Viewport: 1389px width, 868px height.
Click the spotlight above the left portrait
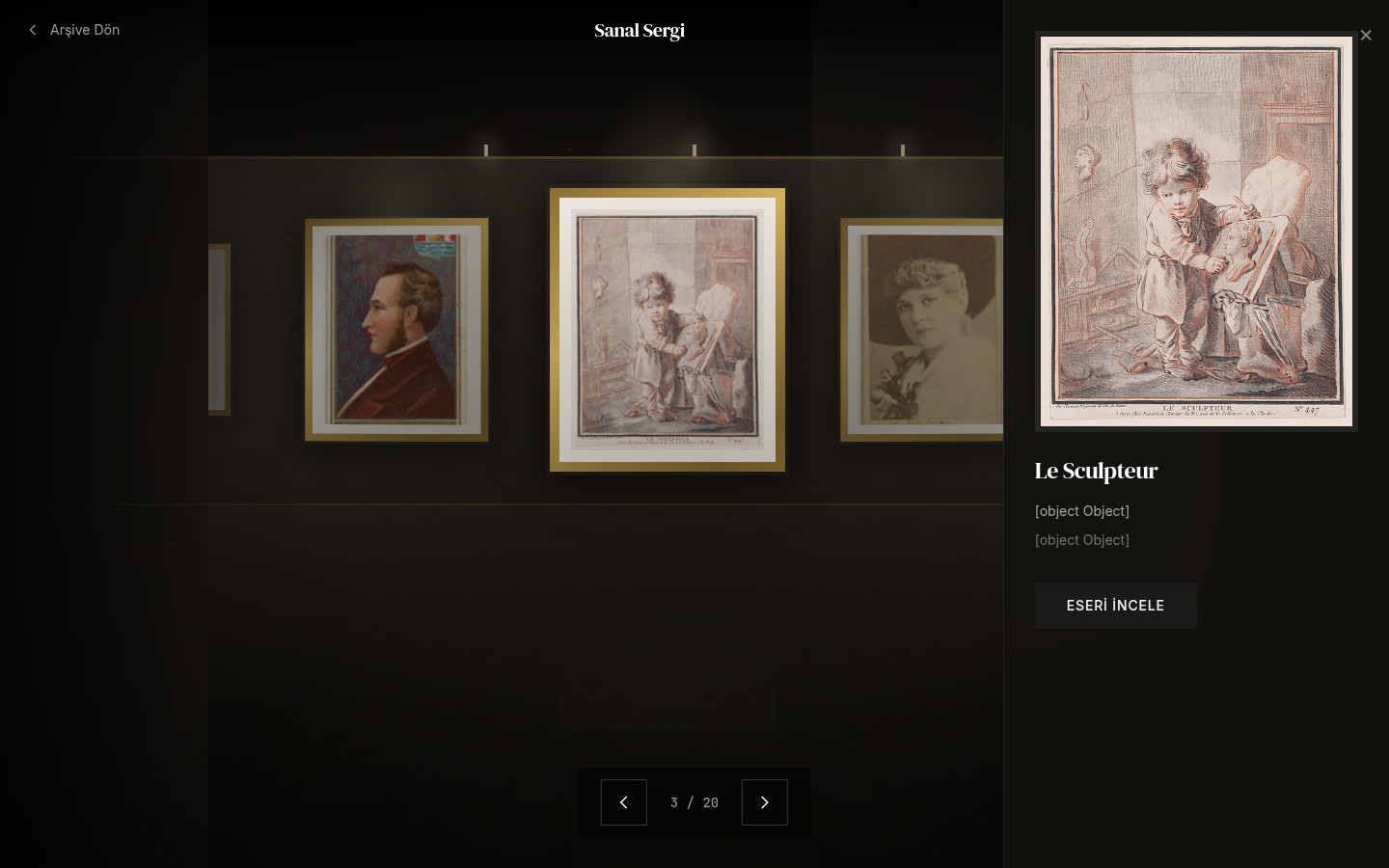tap(486, 150)
